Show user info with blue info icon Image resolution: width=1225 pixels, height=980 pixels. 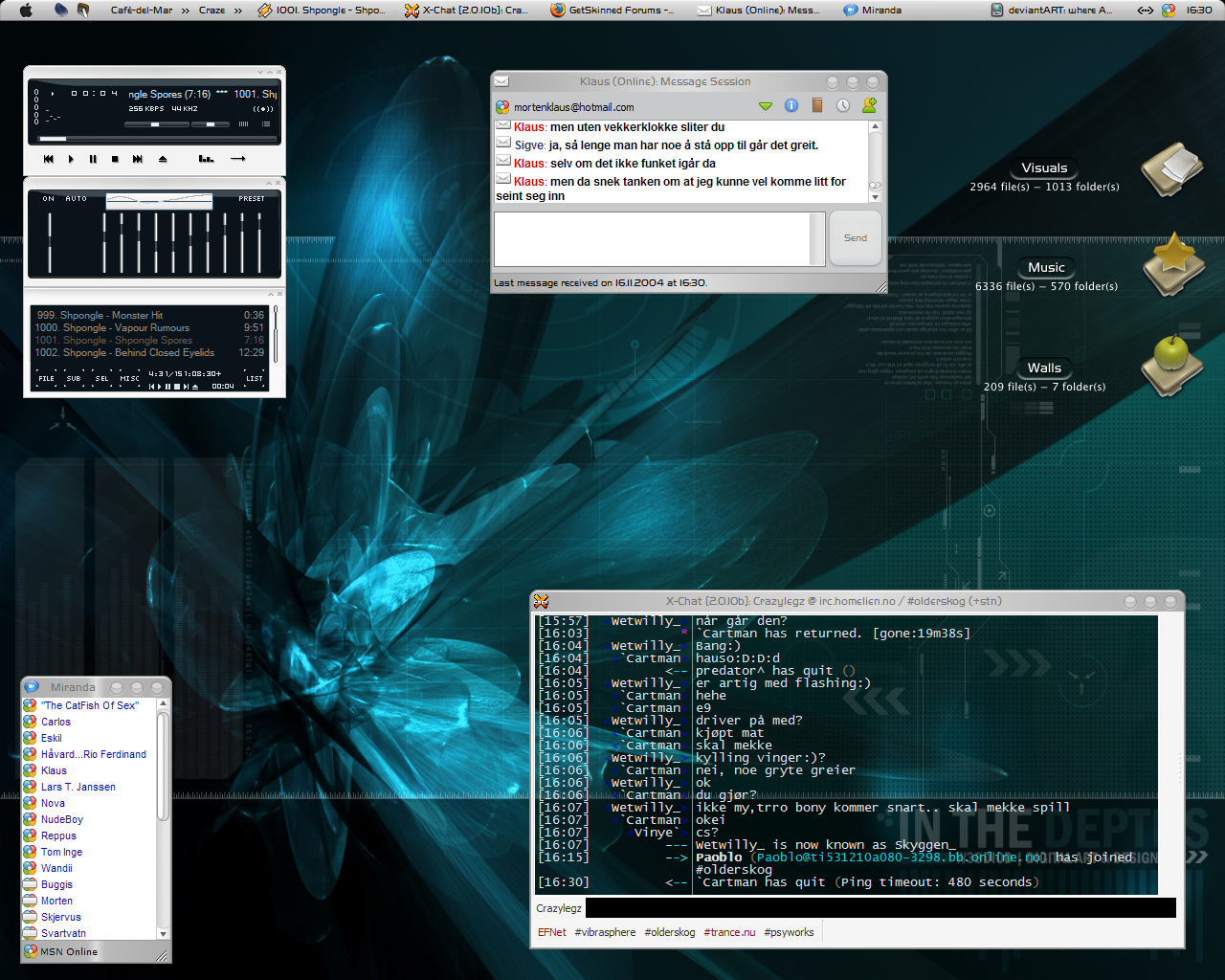coord(791,105)
